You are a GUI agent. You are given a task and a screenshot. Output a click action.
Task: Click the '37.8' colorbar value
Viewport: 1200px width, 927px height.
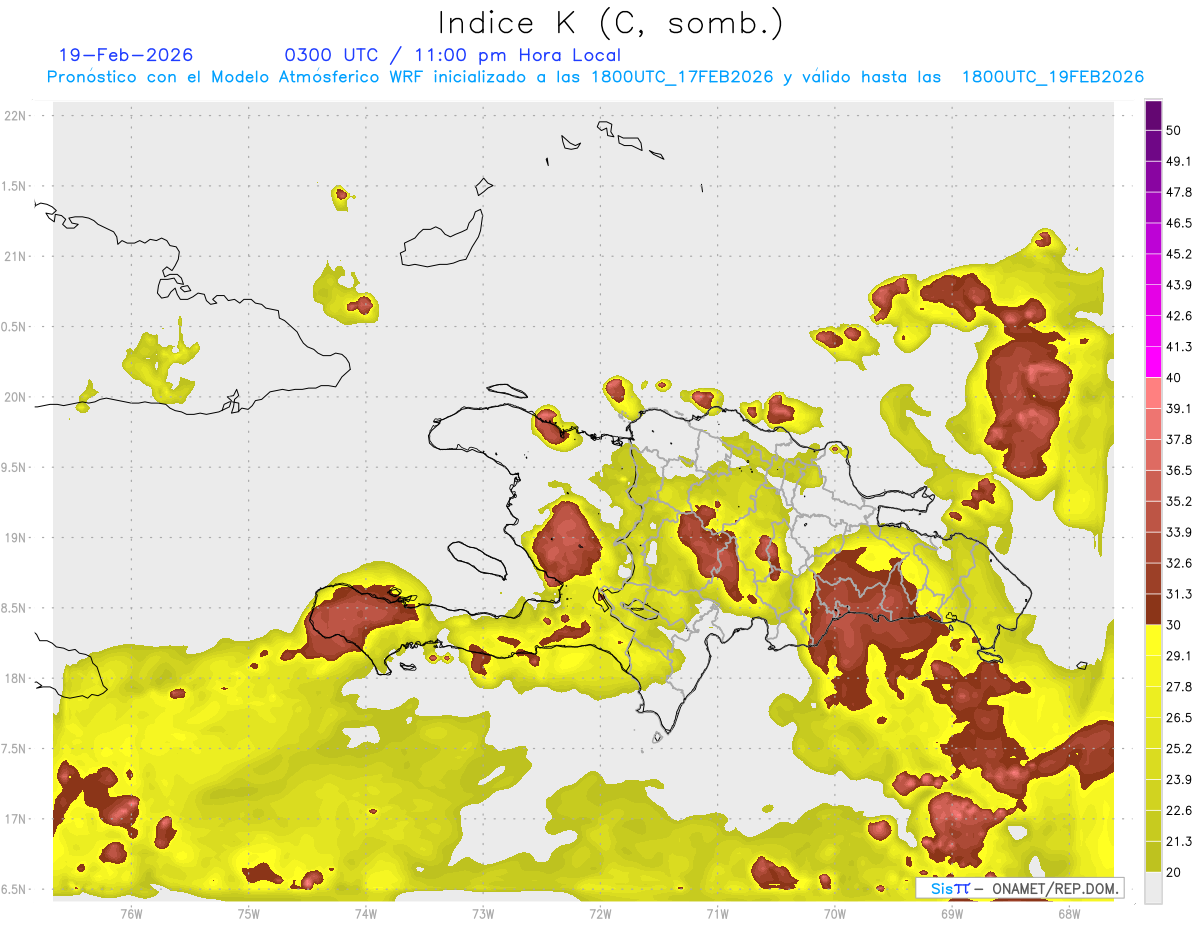coord(1178,439)
